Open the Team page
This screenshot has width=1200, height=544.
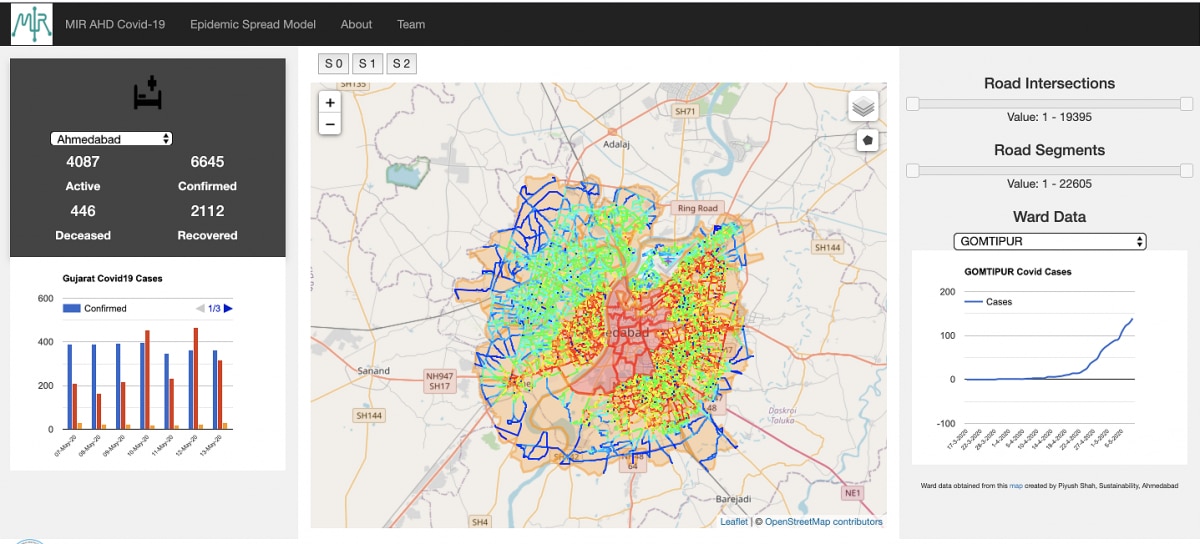point(410,24)
